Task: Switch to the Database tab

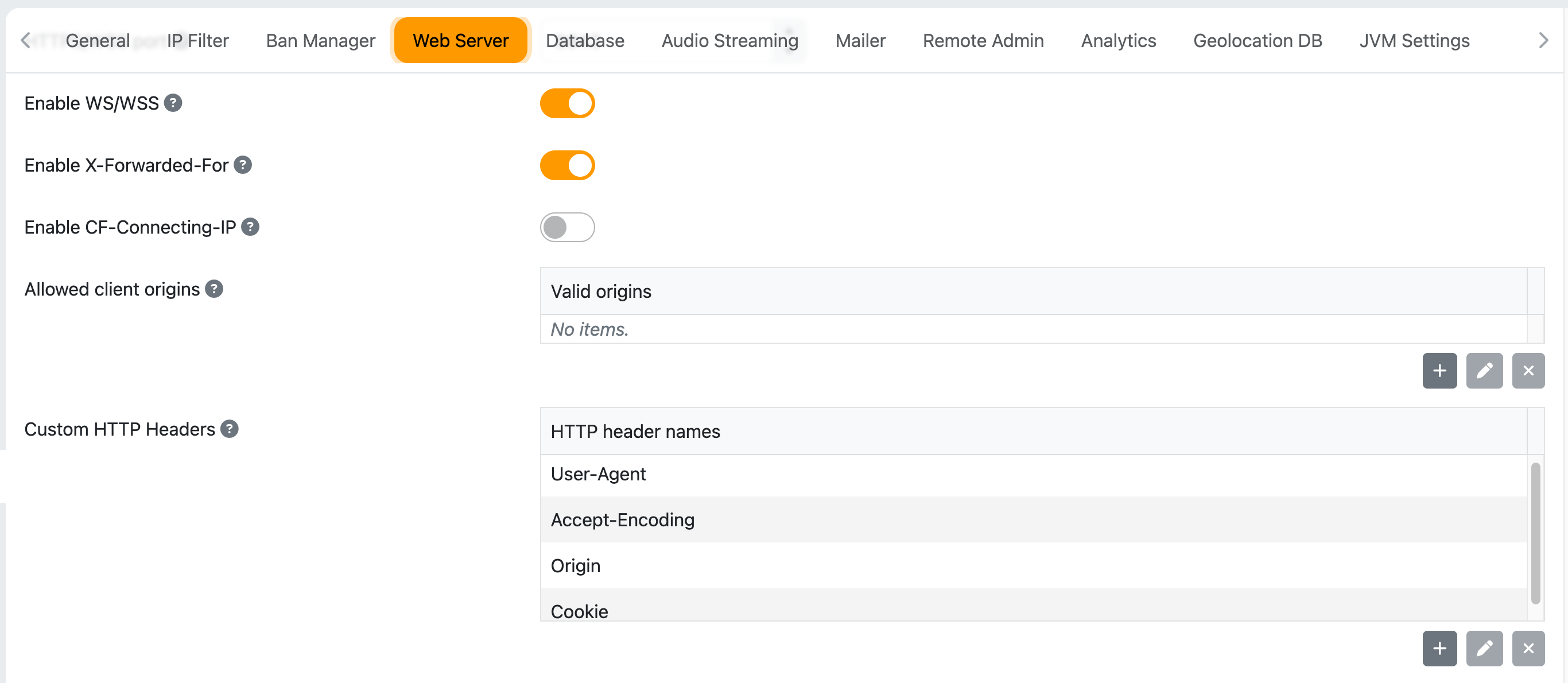Action: 584,40
